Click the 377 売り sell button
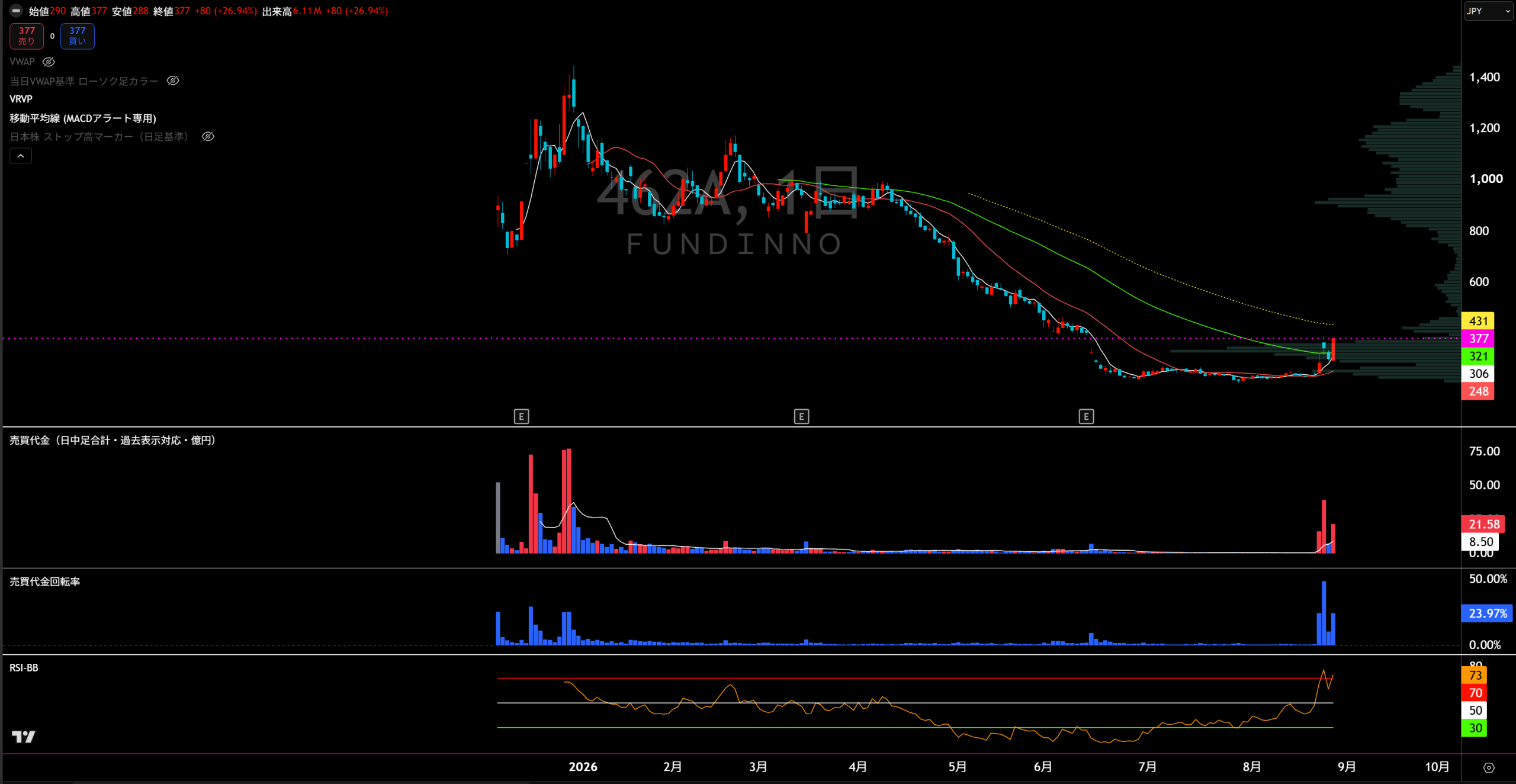Viewport: 1516px width, 784px height. tap(27, 36)
